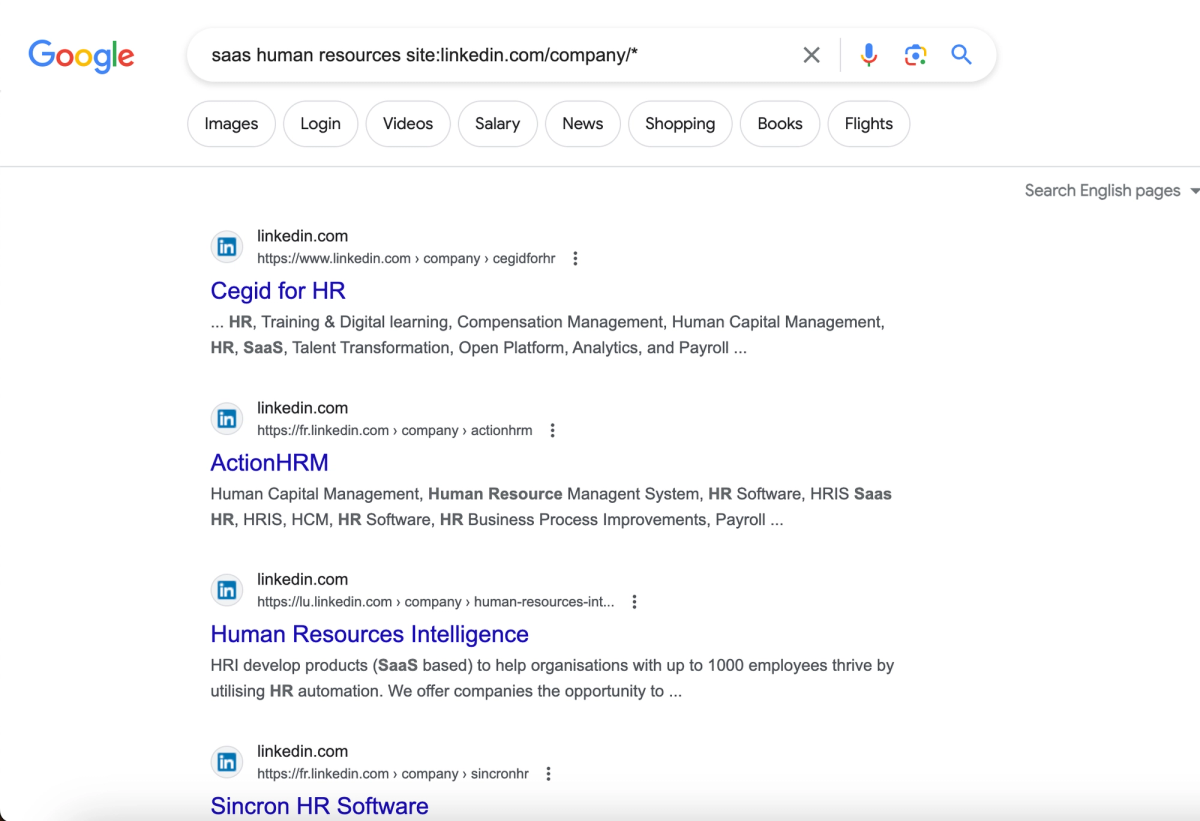Select the News filter chip
The width and height of the screenshot is (1200, 821).
tap(583, 124)
